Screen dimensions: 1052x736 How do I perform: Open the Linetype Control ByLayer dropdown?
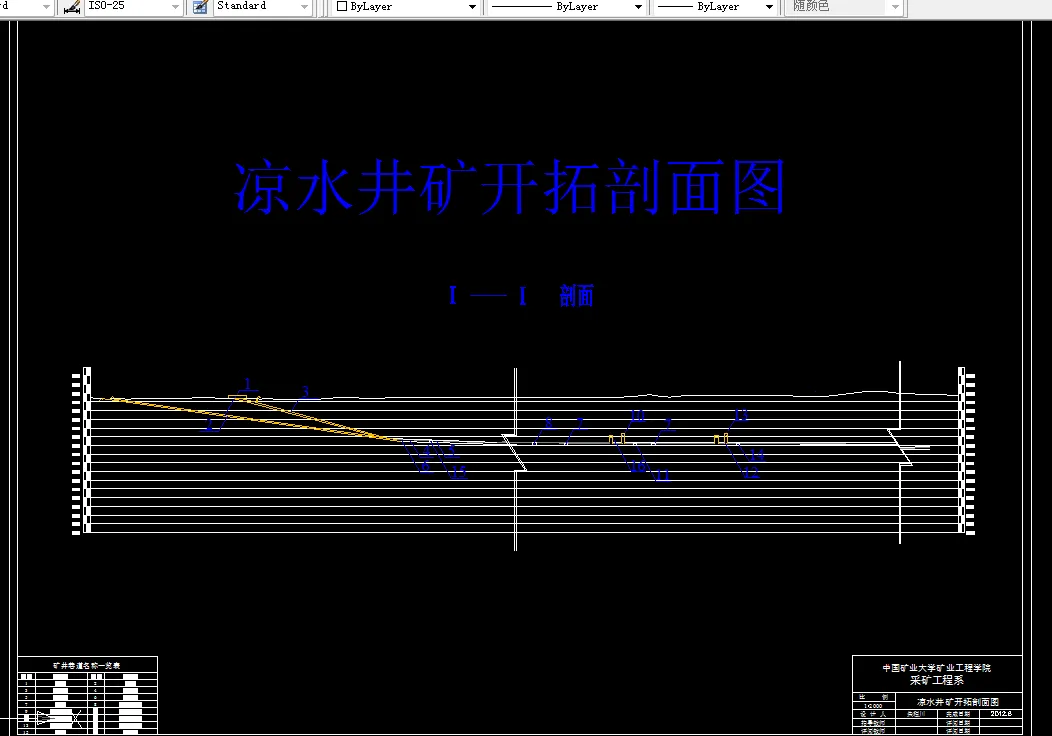638,7
